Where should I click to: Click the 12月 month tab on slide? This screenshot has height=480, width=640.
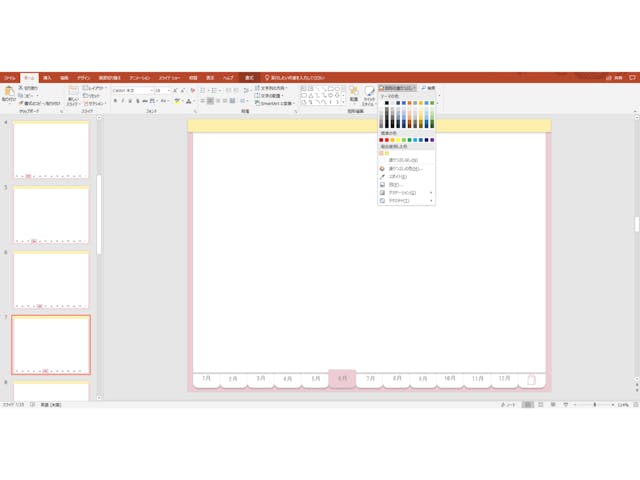504,379
